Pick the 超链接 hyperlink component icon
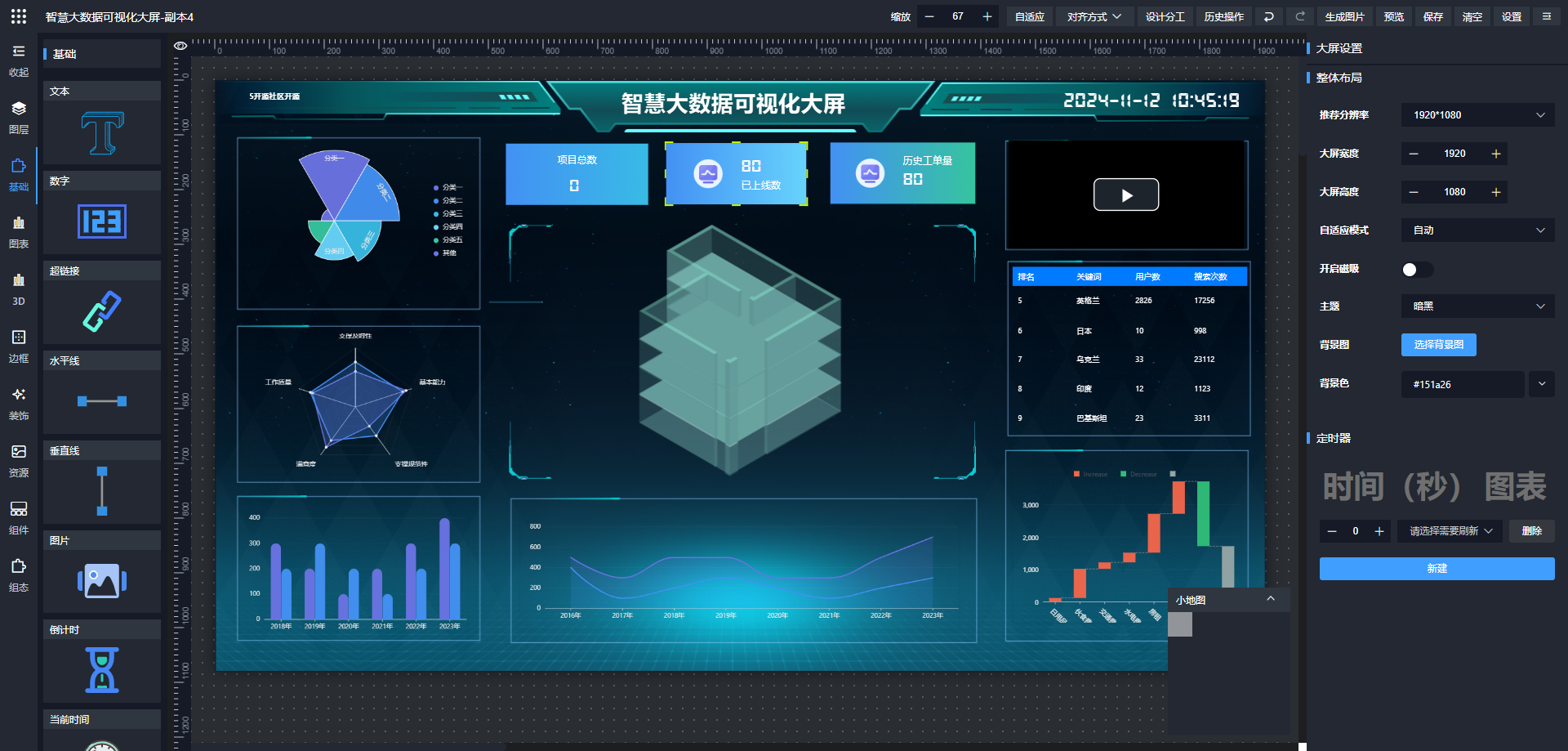Image resolution: width=1568 pixels, height=751 pixels. [x=102, y=311]
